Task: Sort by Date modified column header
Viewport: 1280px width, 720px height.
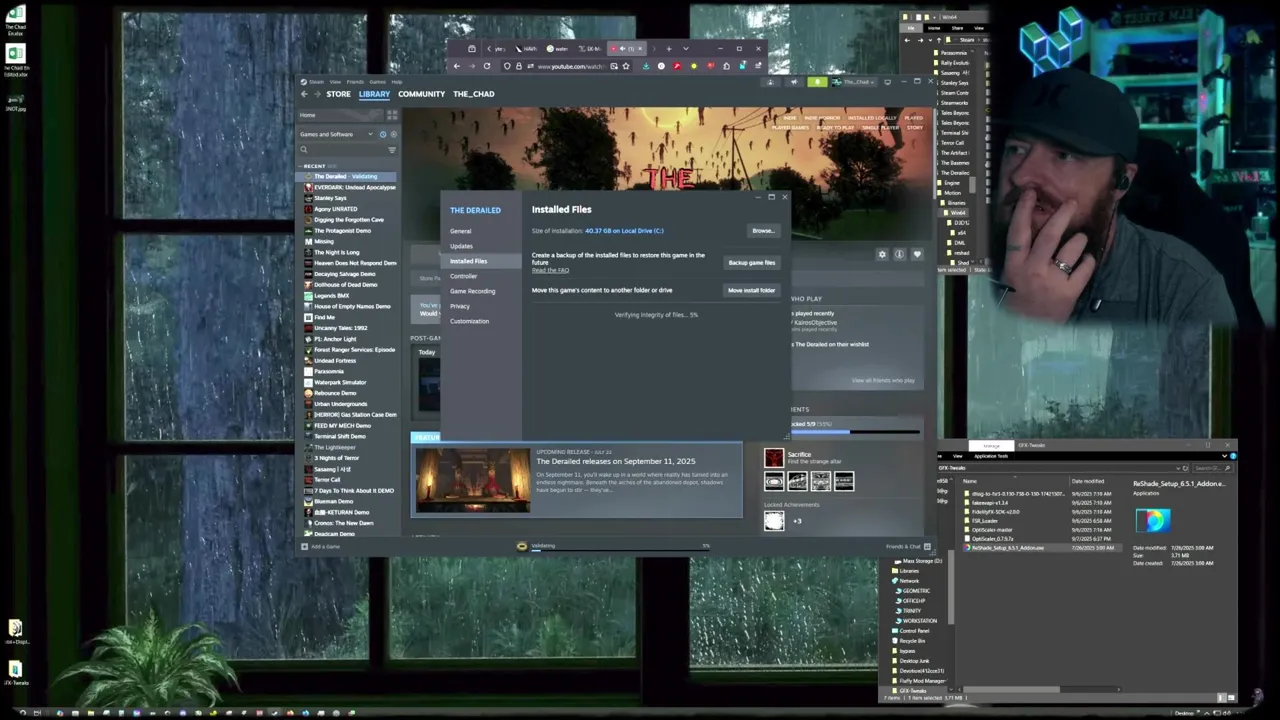Action: [x=1088, y=481]
